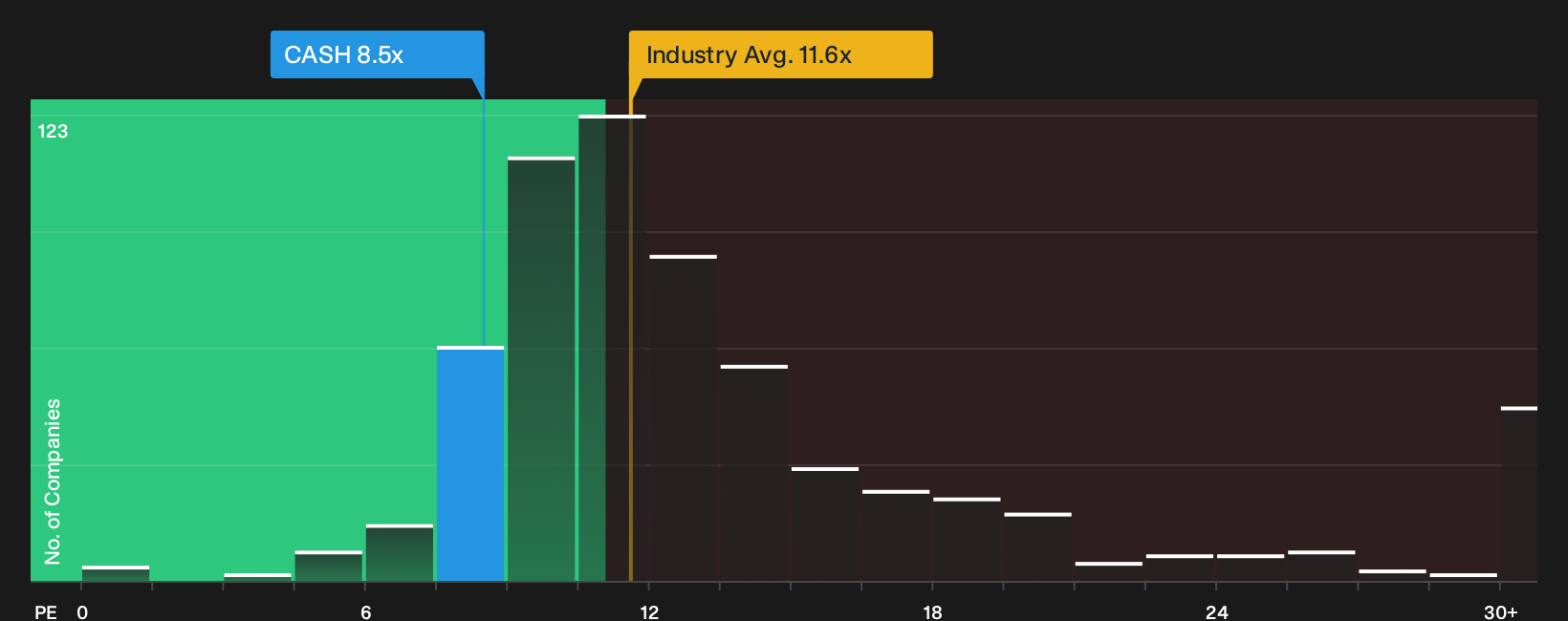
Task: Click the second-tallest green bar left of the peak
Action: tap(541, 369)
